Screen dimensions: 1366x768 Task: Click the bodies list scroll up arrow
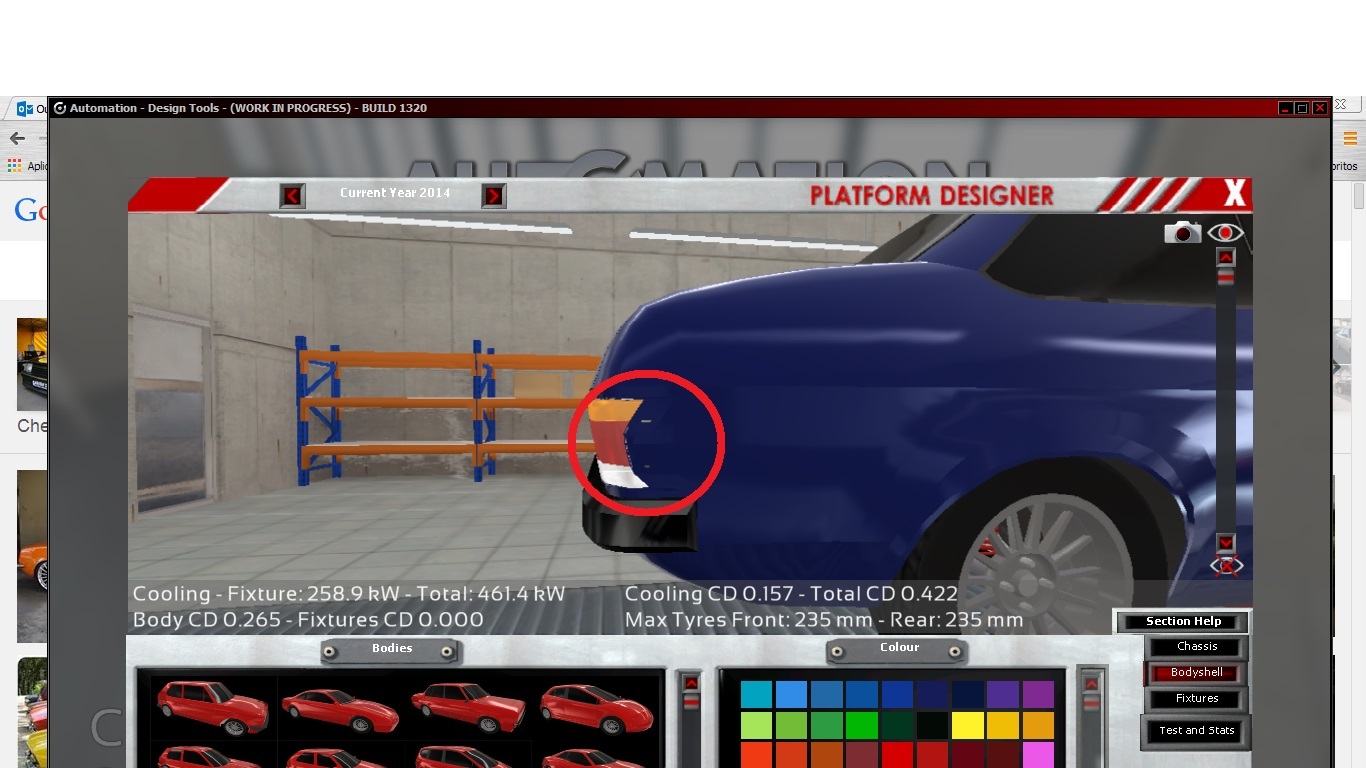691,684
